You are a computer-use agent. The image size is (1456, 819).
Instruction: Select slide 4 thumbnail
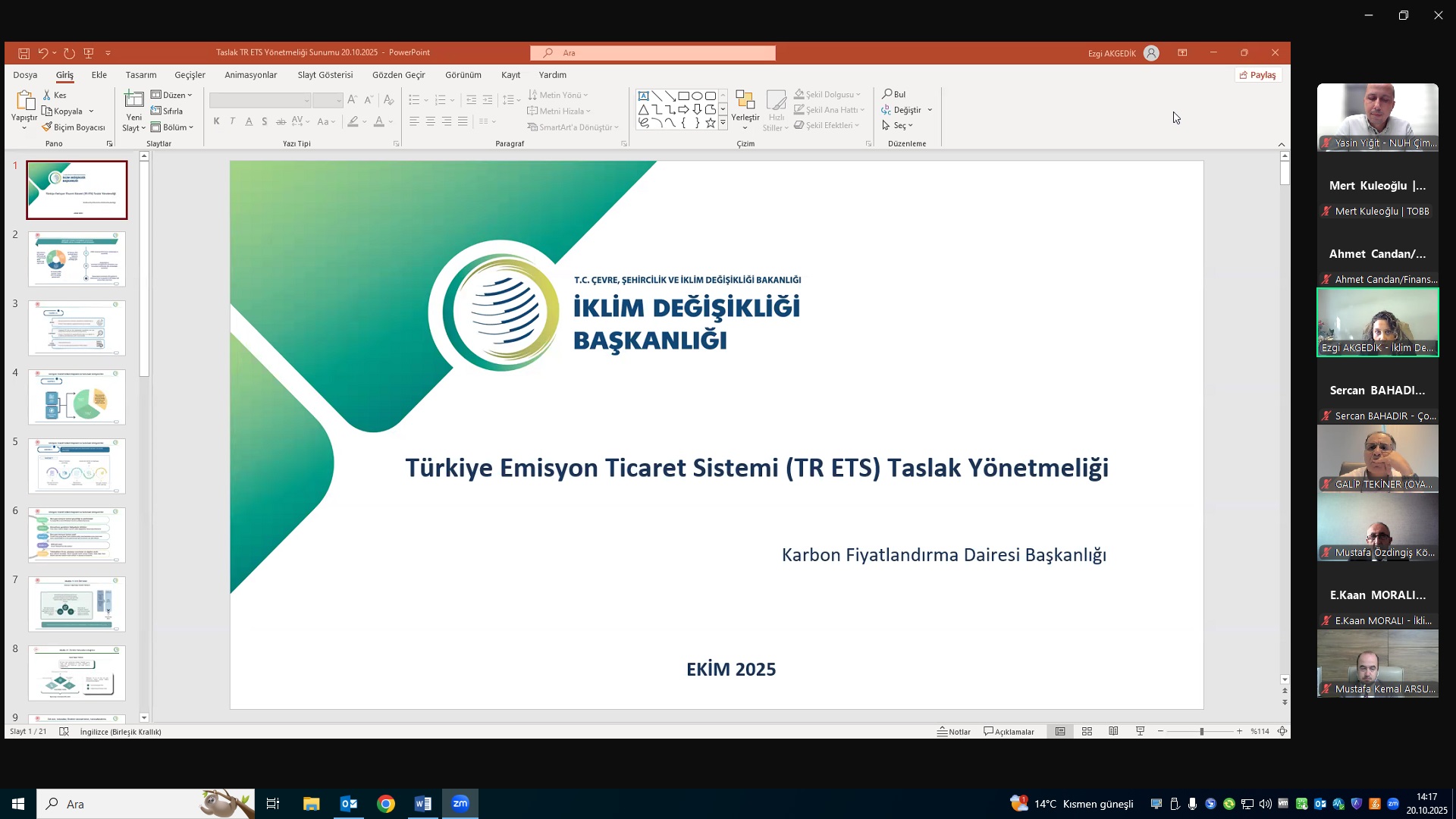pos(77,397)
